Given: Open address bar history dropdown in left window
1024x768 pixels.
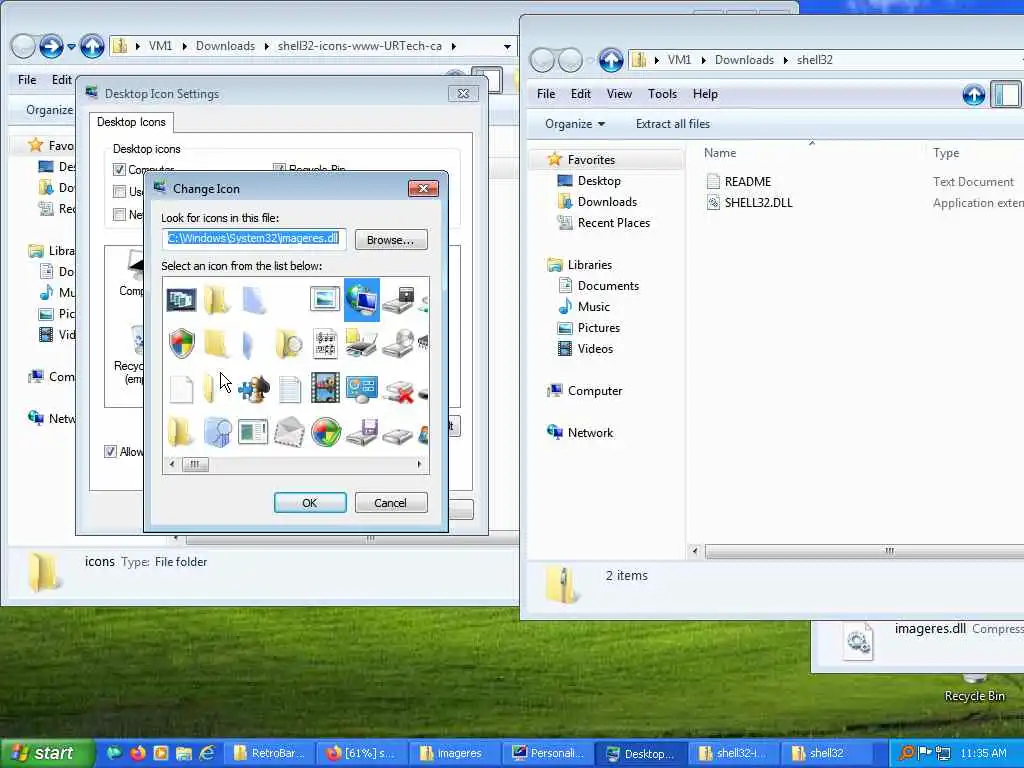Looking at the screenshot, I should [507, 46].
